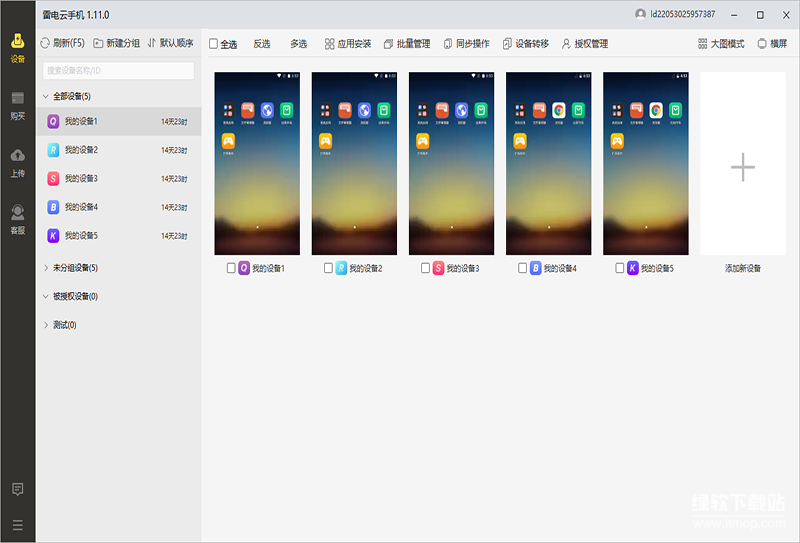The width and height of the screenshot is (800, 543).
Task: Check the box for 我的设备3 thumbnail
Action: tap(425, 268)
